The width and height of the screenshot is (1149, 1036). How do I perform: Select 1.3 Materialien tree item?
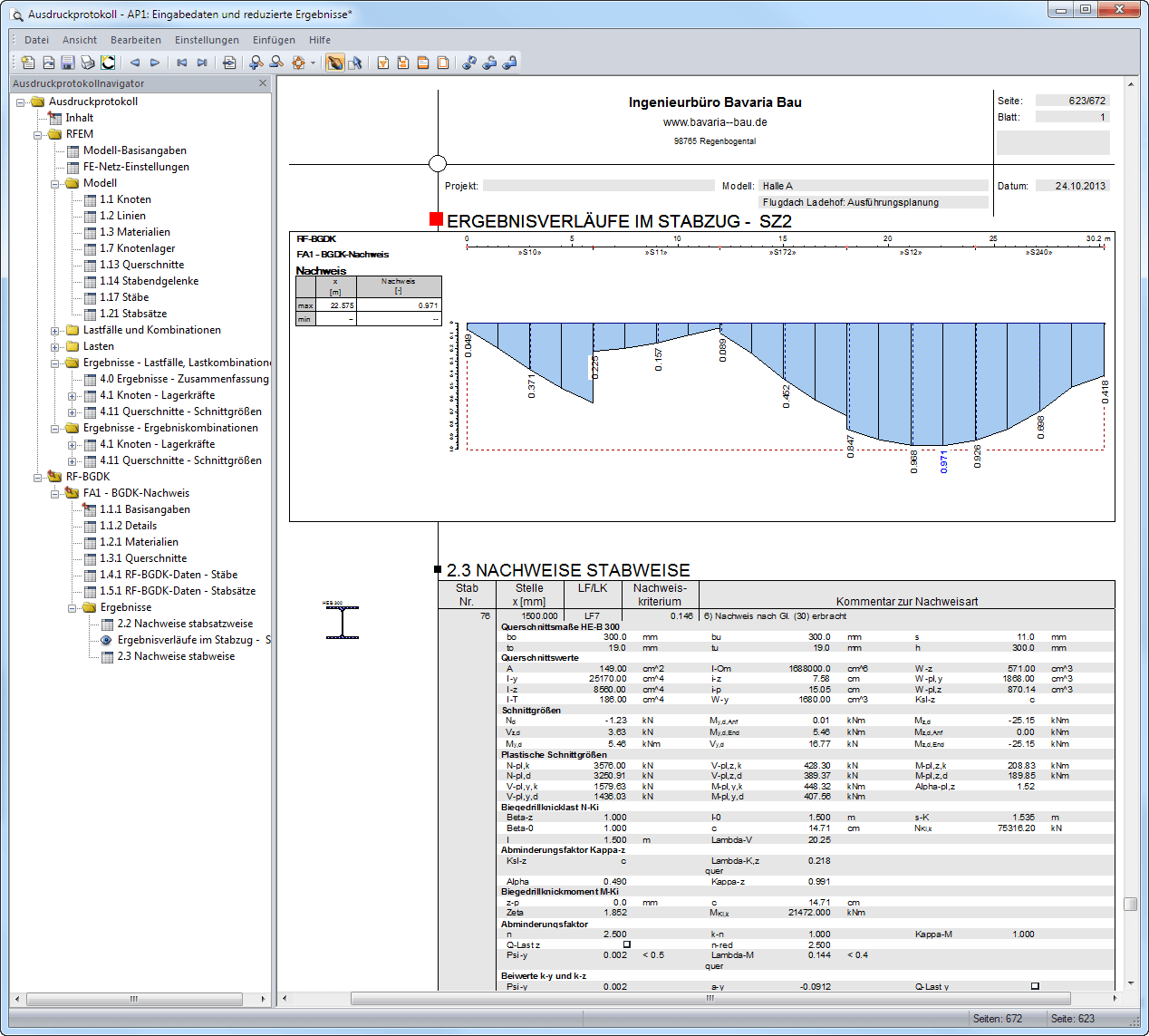[x=135, y=232]
